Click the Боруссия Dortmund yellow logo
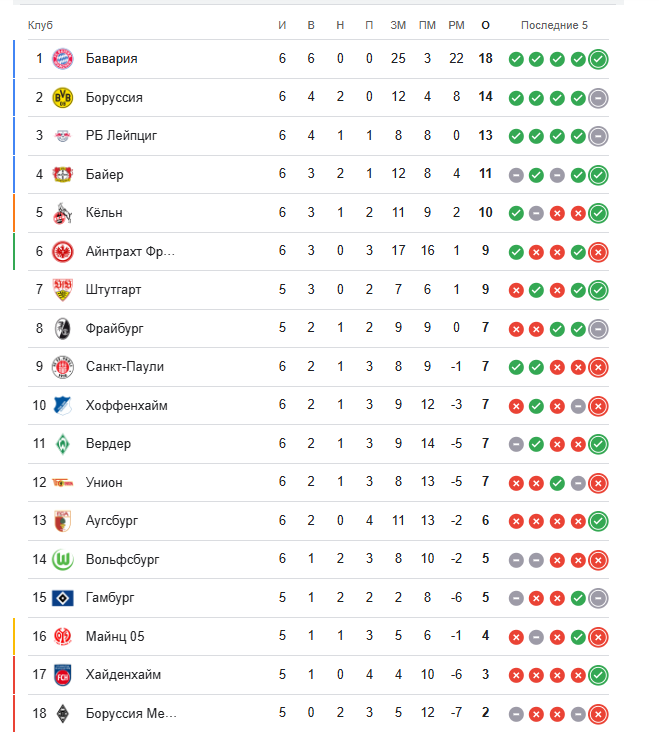659x746 pixels. (63, 97)
